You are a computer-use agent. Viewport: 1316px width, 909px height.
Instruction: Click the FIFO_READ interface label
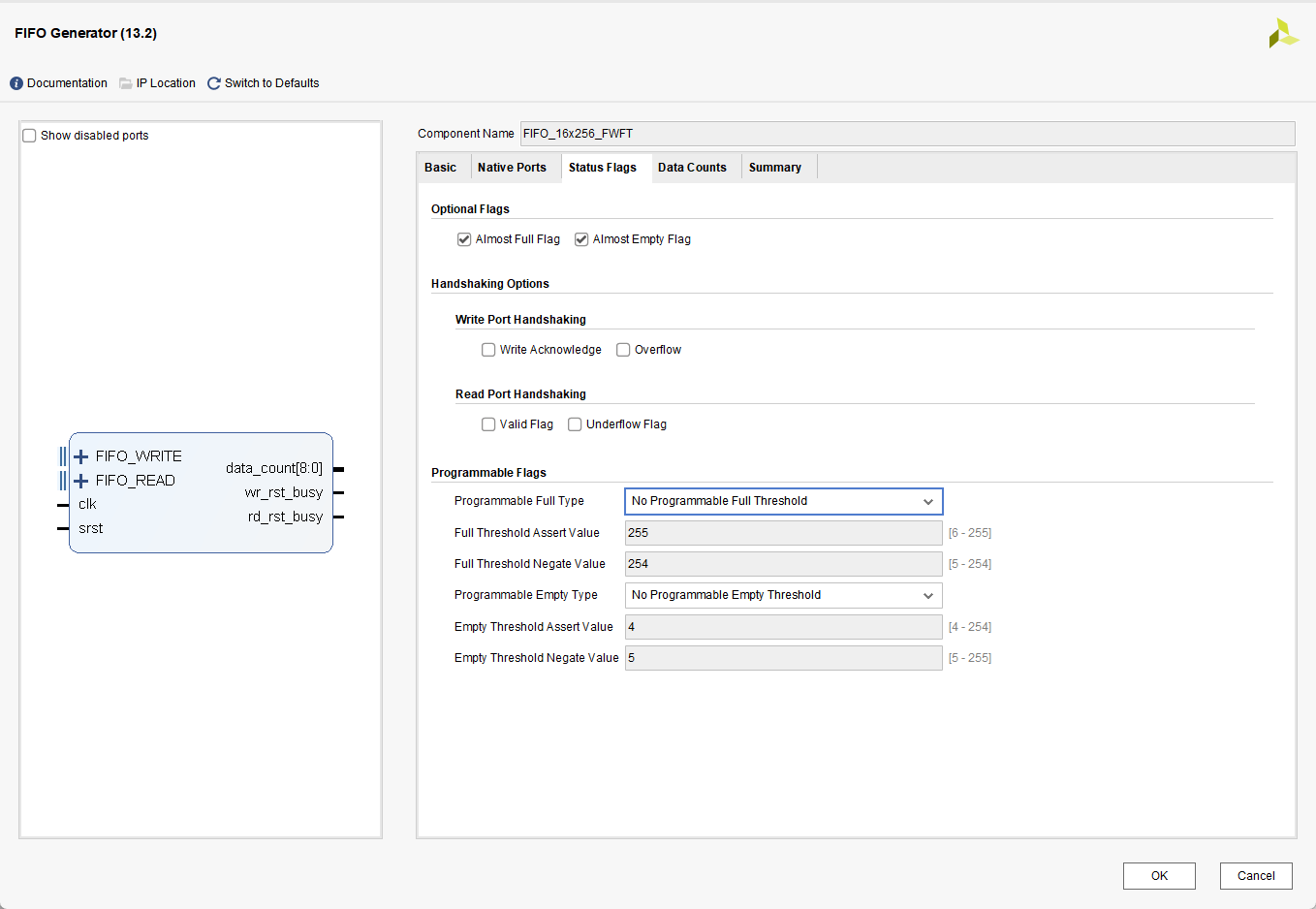pos(136,481)
